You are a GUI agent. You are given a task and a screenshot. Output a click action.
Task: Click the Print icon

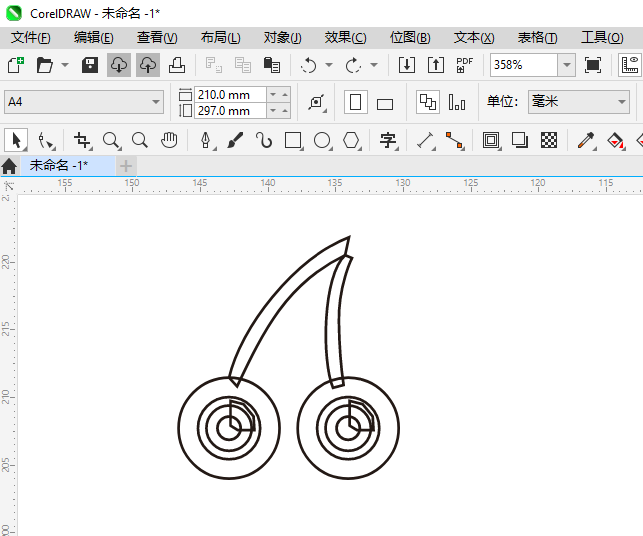pos(177,65)
